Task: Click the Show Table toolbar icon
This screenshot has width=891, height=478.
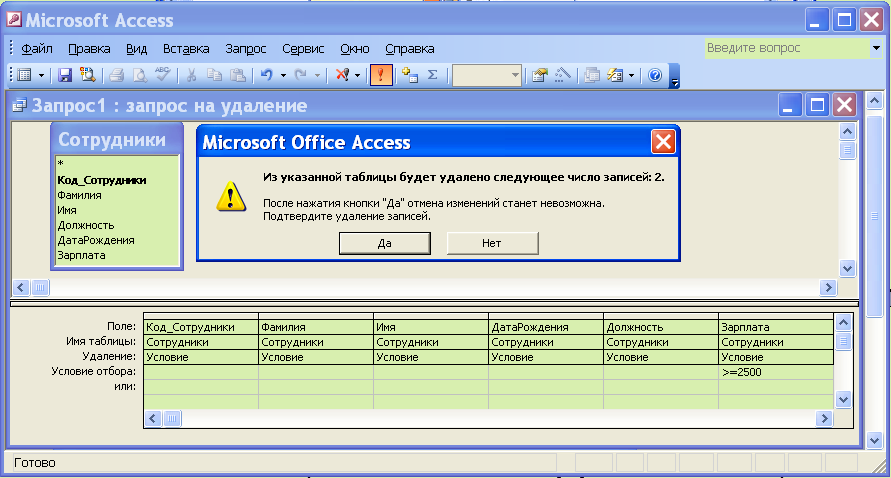Action: [x=410, y=75]
